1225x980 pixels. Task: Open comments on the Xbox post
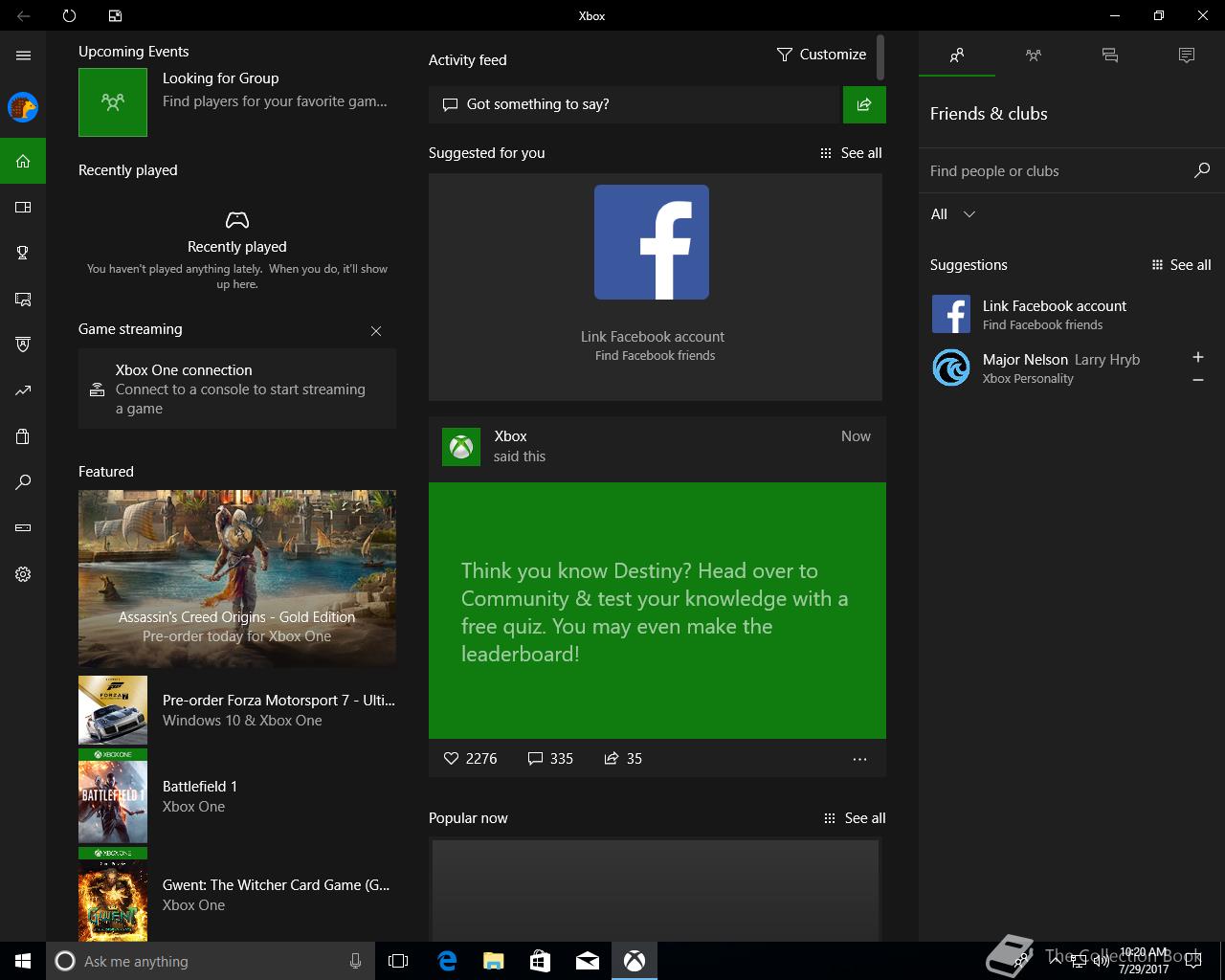click(550, 758)
